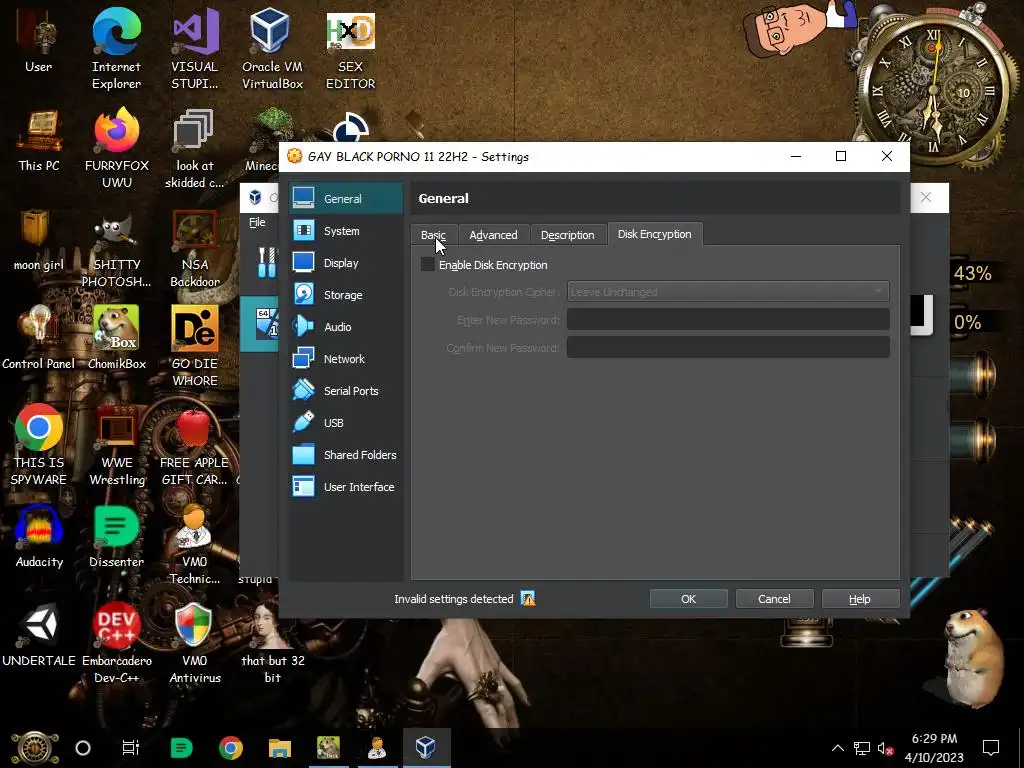Click THIS IS SPYWARE Chrome desktop icon
The image size is (1024, 768).
coord(39,445)
